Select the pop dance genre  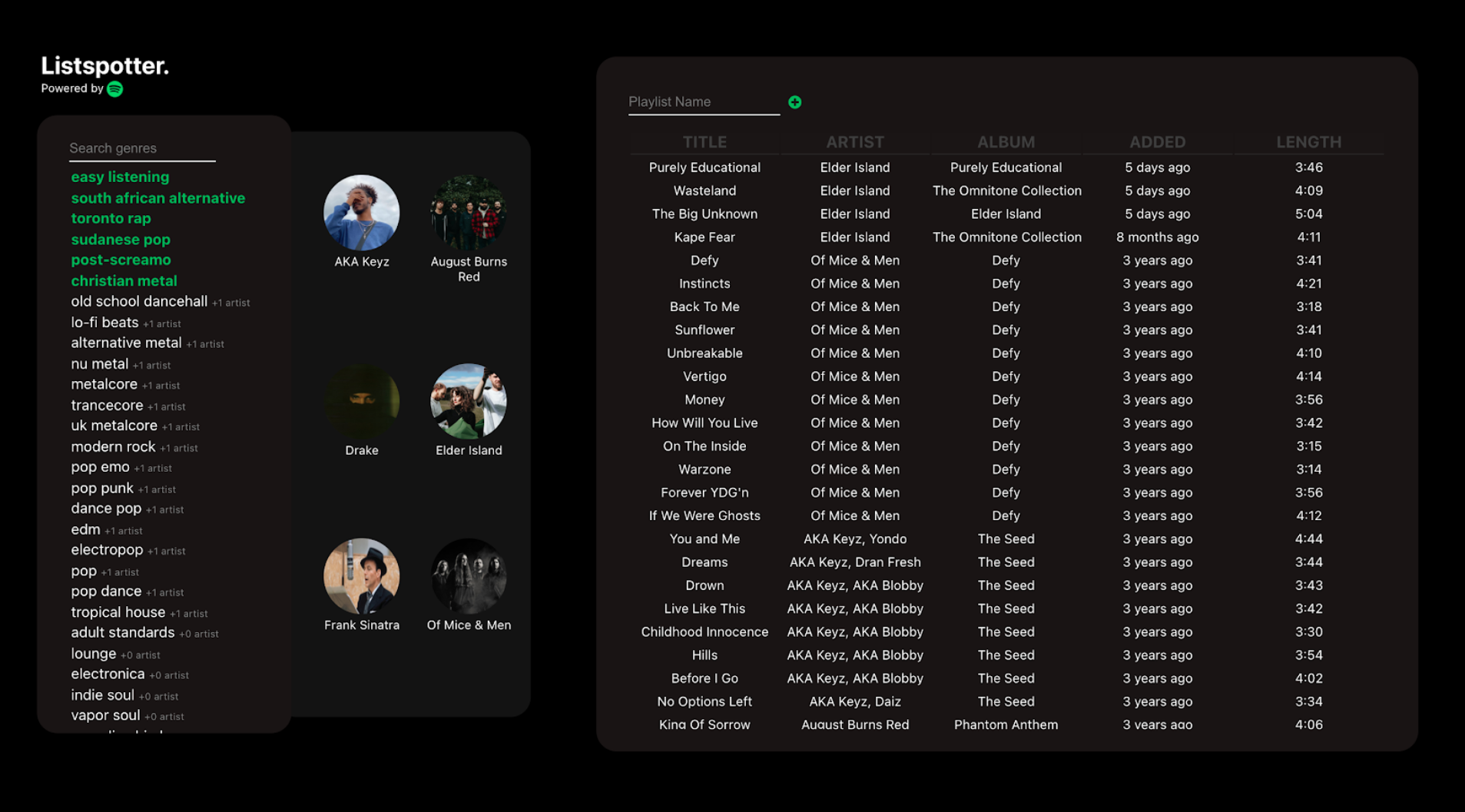pyautogui.click(x=106, y=592)
